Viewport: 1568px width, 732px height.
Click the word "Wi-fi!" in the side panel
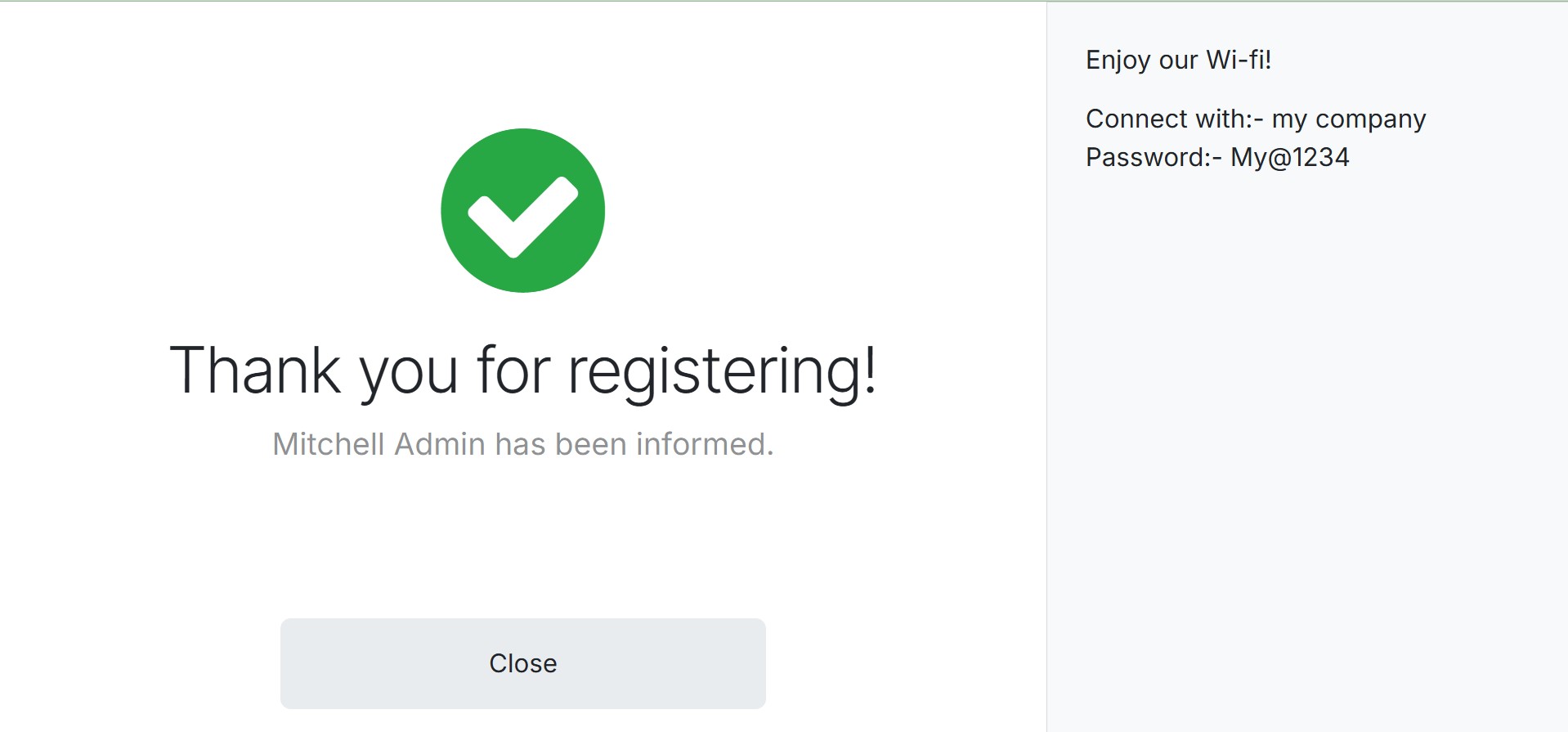(x=1239, y=60)
